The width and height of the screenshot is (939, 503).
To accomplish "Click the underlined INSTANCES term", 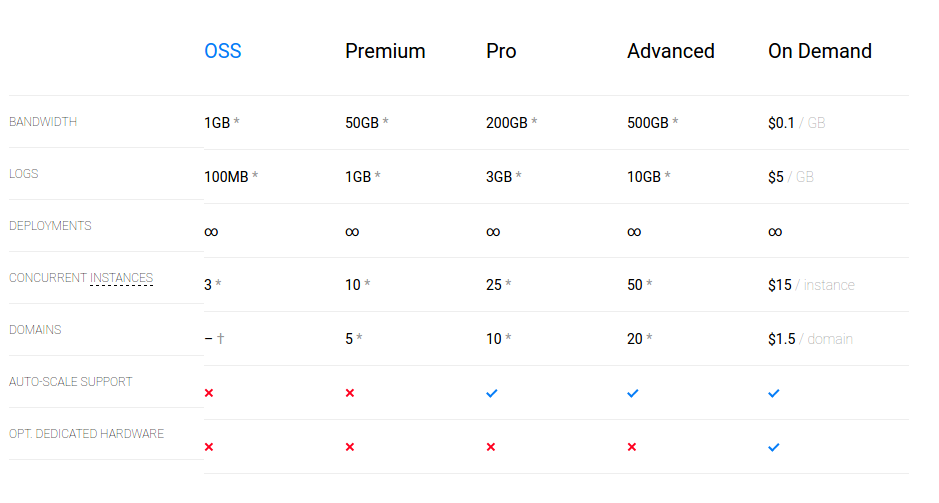I will (122, 278).
